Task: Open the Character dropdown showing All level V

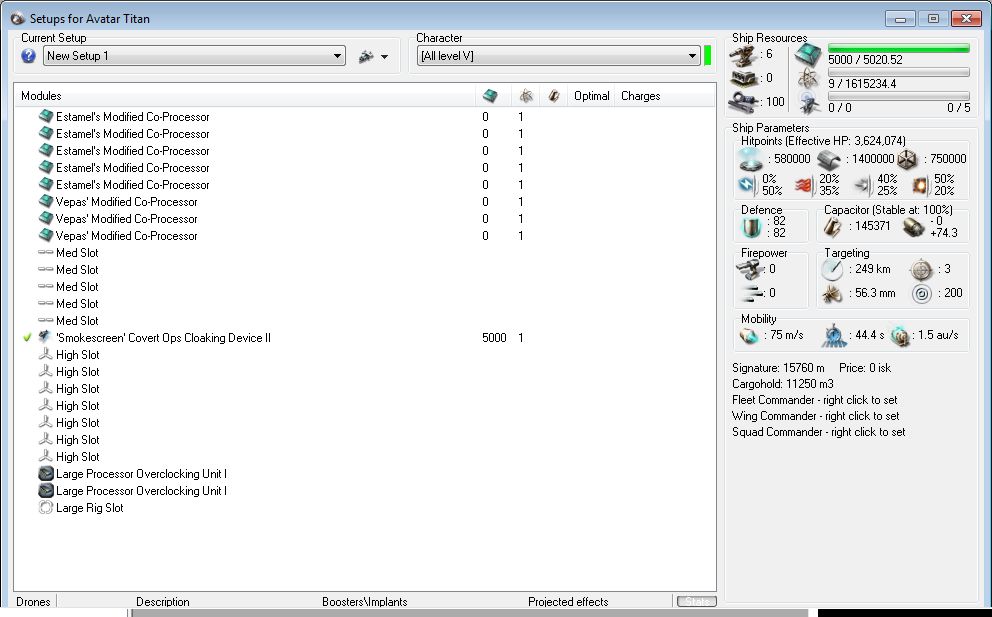Action: (559, 56)
